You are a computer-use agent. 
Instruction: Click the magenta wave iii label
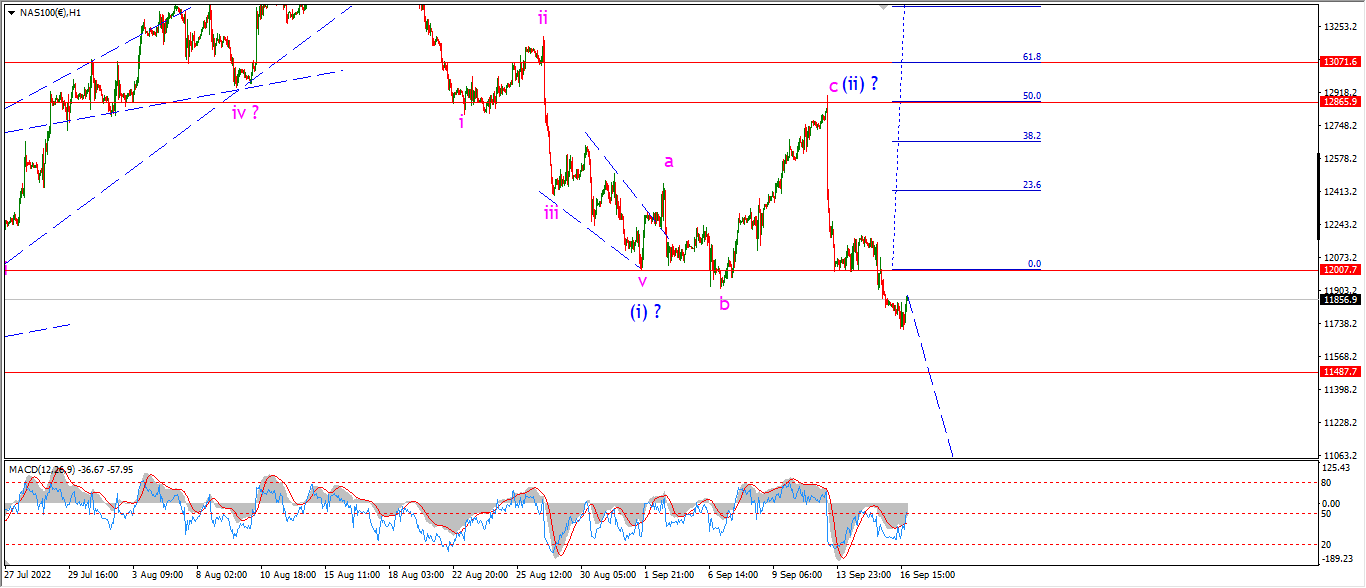(x=551, y=212)
